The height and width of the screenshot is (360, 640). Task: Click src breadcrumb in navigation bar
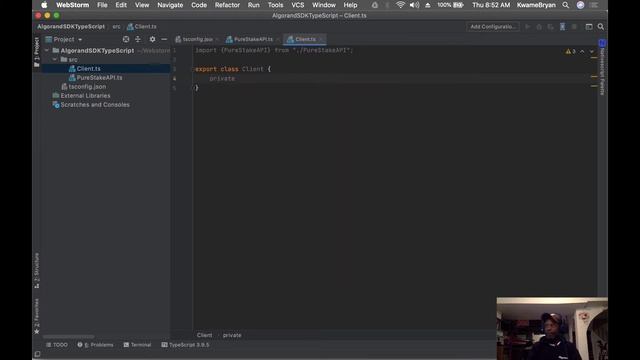pos(116,27)
